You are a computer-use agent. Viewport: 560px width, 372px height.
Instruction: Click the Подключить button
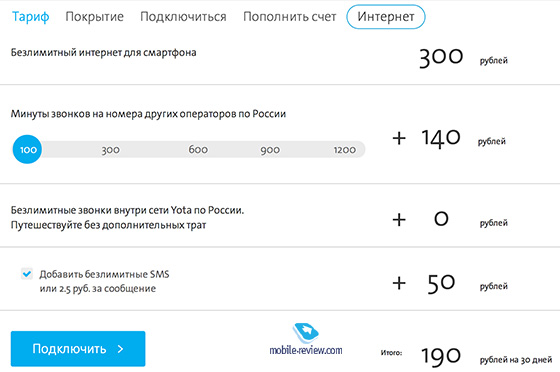78,349
